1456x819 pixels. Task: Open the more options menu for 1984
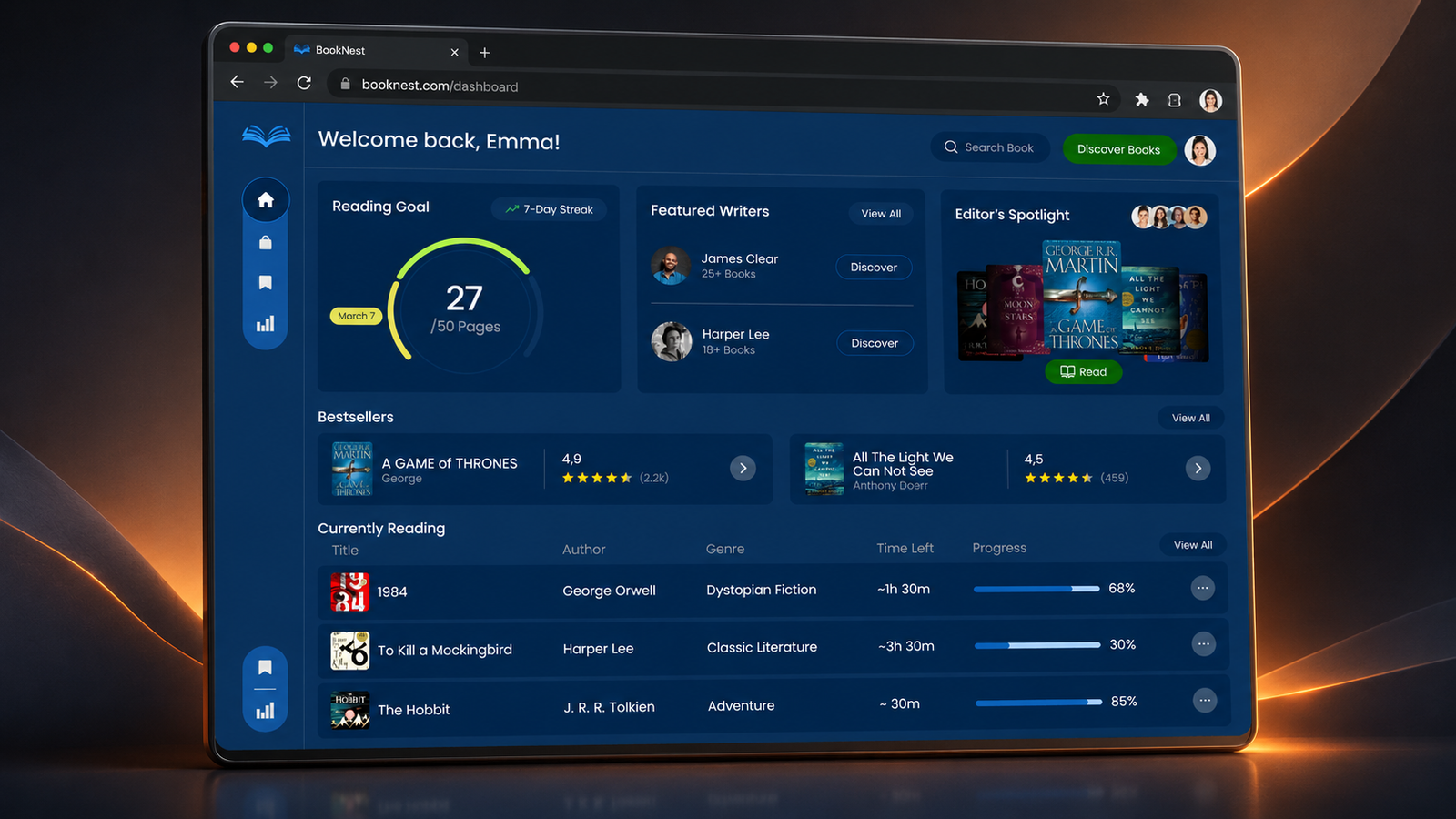1203,589
